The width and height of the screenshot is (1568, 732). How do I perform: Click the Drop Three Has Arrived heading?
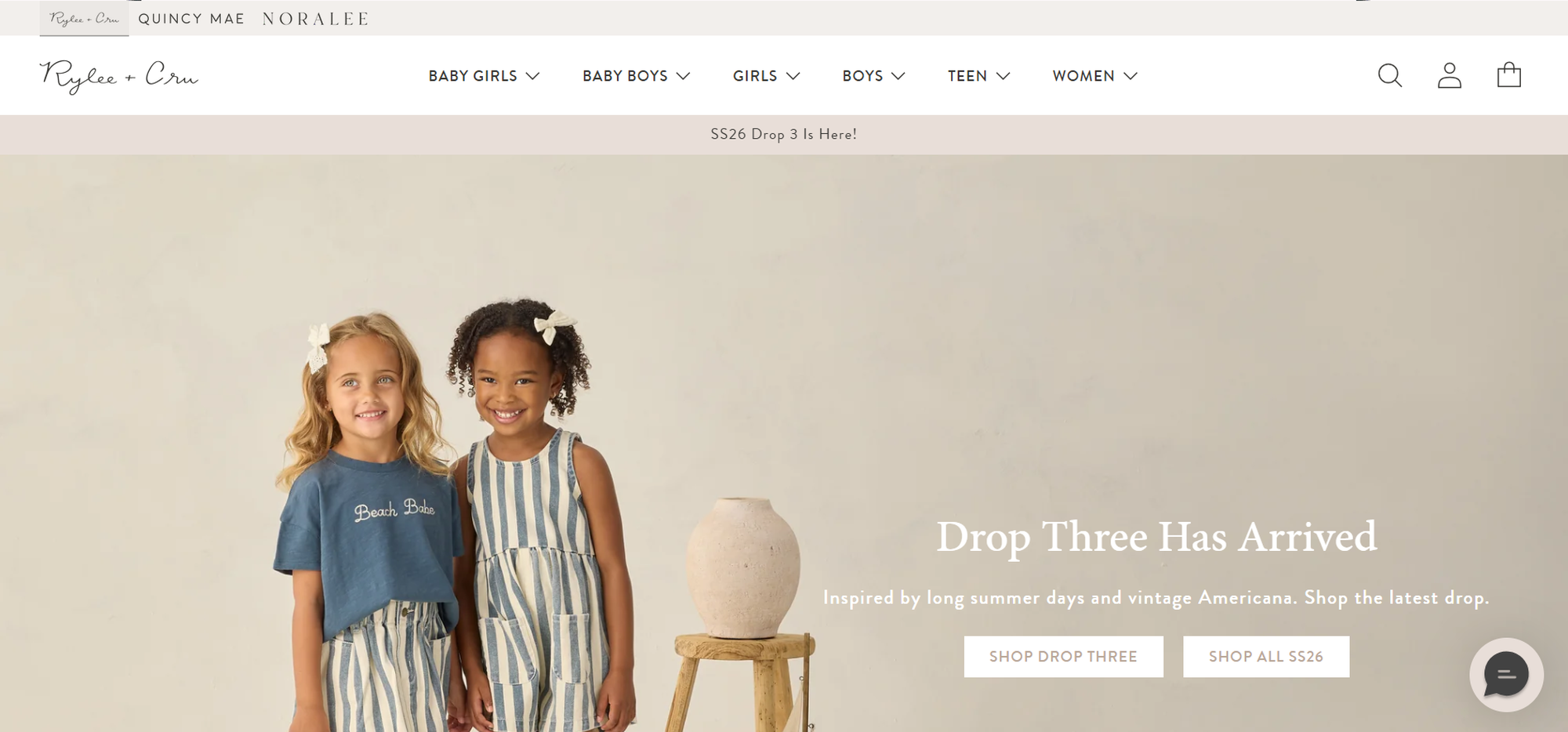[1156, 537]
